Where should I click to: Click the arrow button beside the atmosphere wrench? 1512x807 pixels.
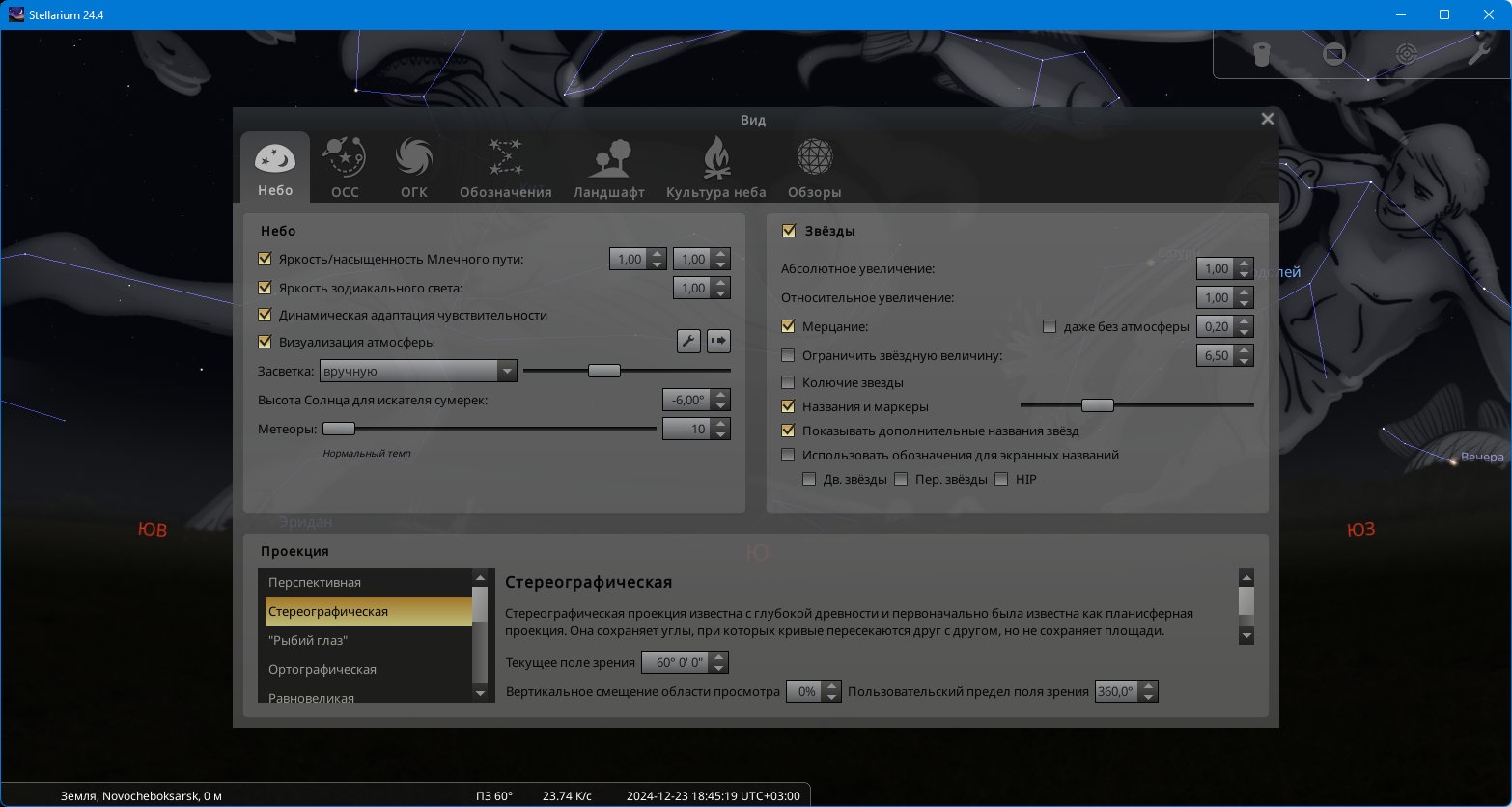coord(718,341)
